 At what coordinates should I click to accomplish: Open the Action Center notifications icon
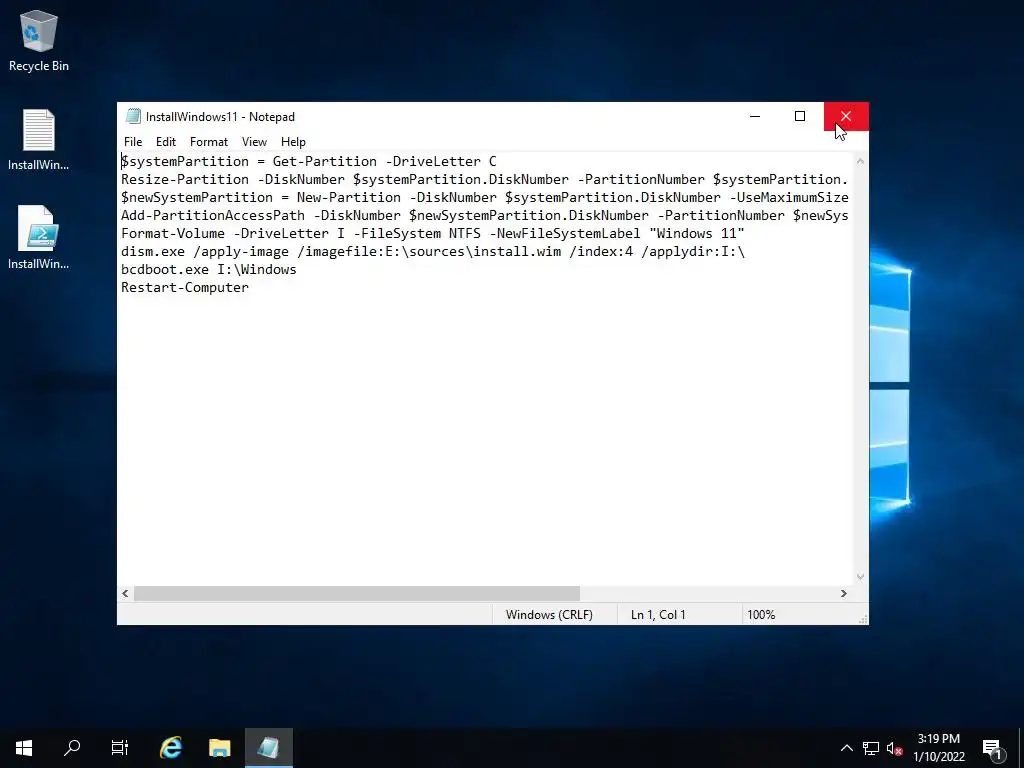[993, 748]
